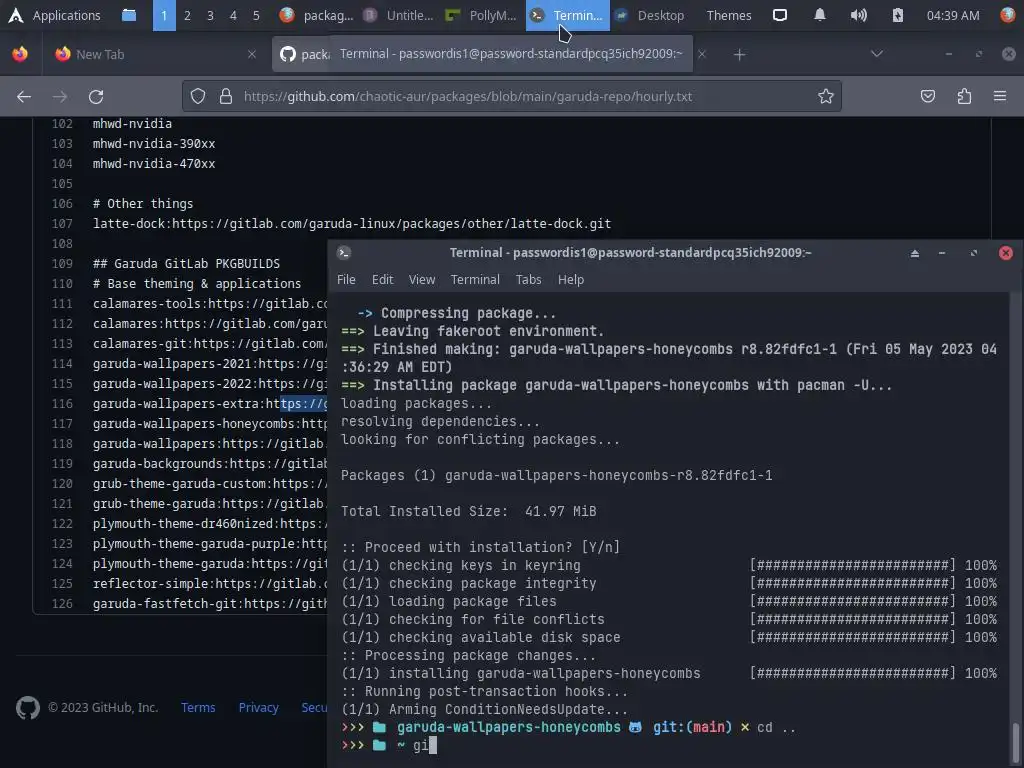Switch to the New Tab browser tab
Image resolution: width=1024 pixels, height=768 pixels.
point(157,54)
